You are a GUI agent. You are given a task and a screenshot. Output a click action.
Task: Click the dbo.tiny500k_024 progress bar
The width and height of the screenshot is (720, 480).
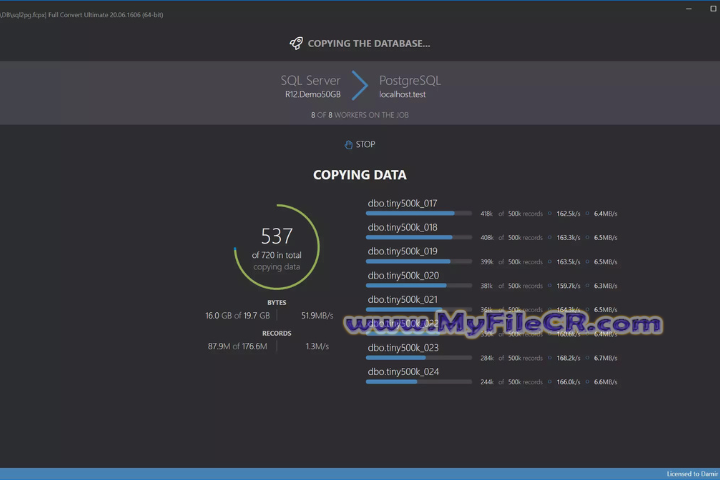419,381
